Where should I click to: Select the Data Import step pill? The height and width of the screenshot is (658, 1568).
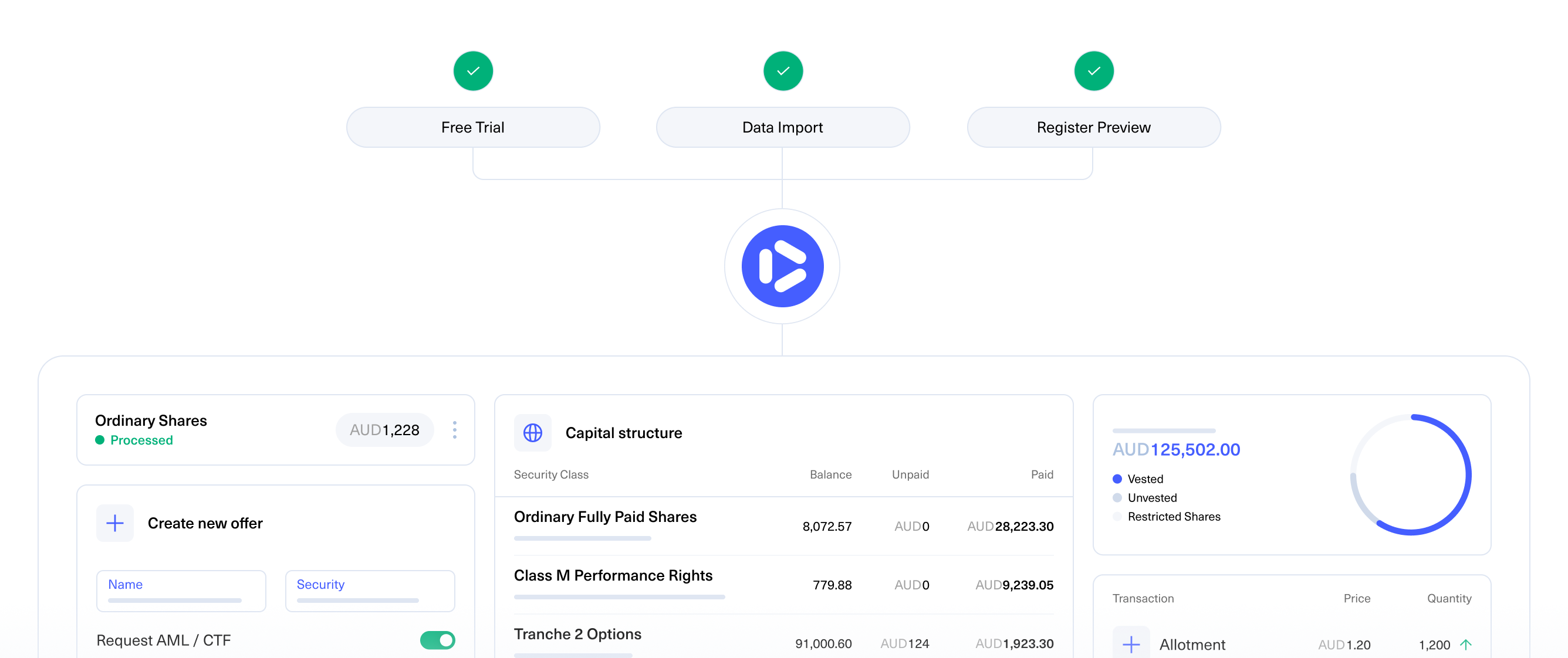[x=783, y=127]
